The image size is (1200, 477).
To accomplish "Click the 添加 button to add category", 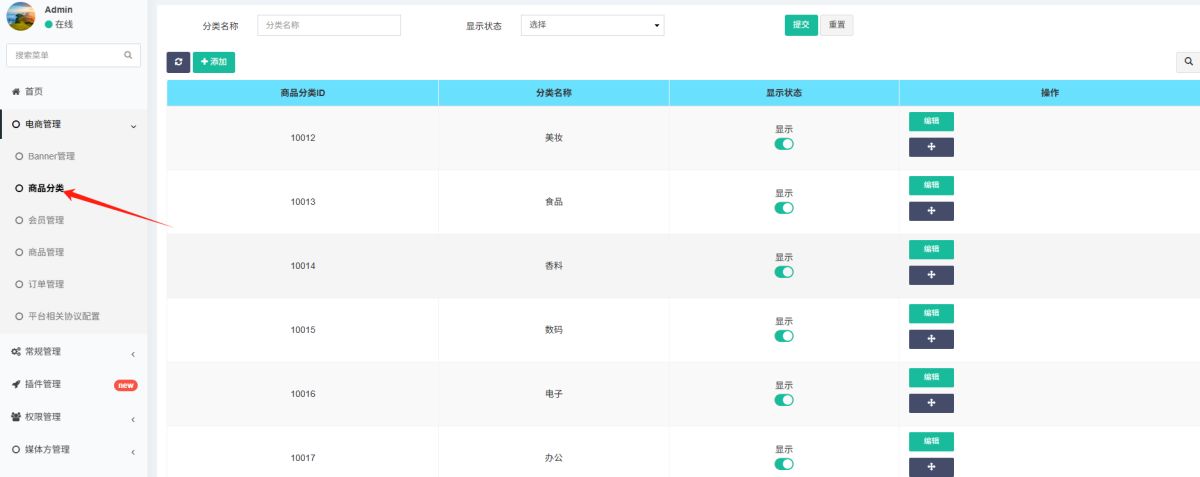I will click(x=214, y=62).
